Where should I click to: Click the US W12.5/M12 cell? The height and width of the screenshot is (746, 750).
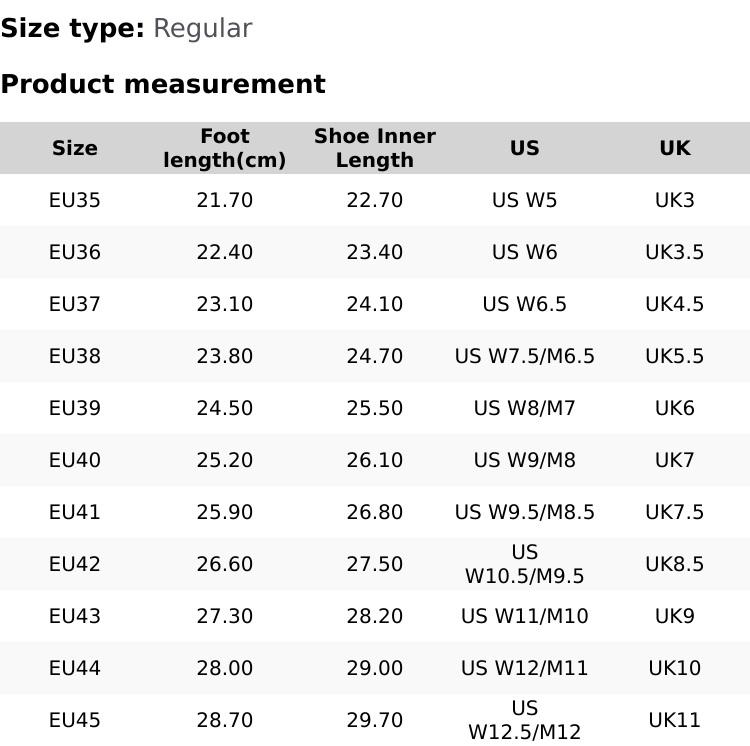[x=524, y=720]
